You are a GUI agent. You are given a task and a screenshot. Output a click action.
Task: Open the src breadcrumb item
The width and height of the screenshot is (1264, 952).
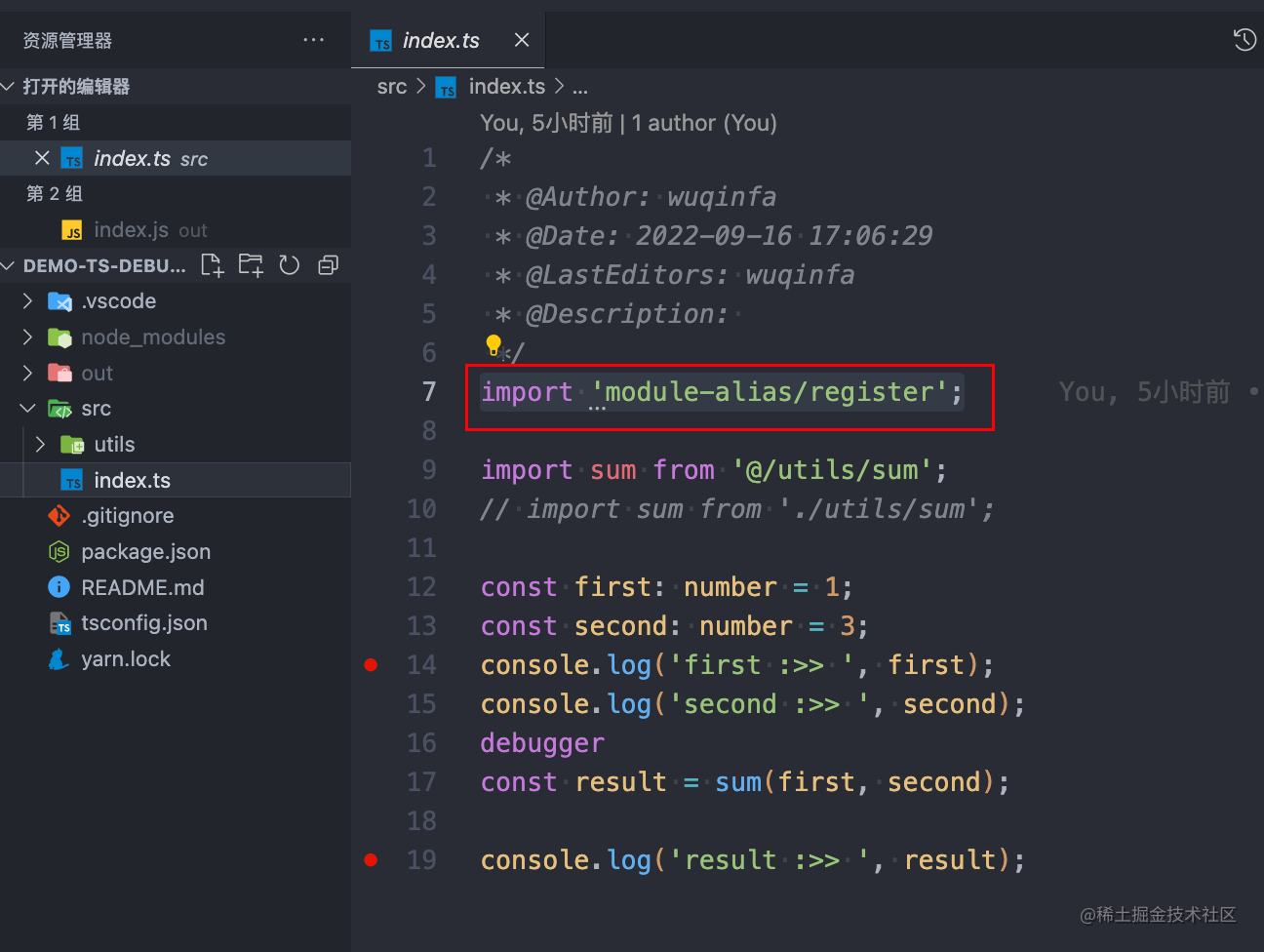point(391,87)
